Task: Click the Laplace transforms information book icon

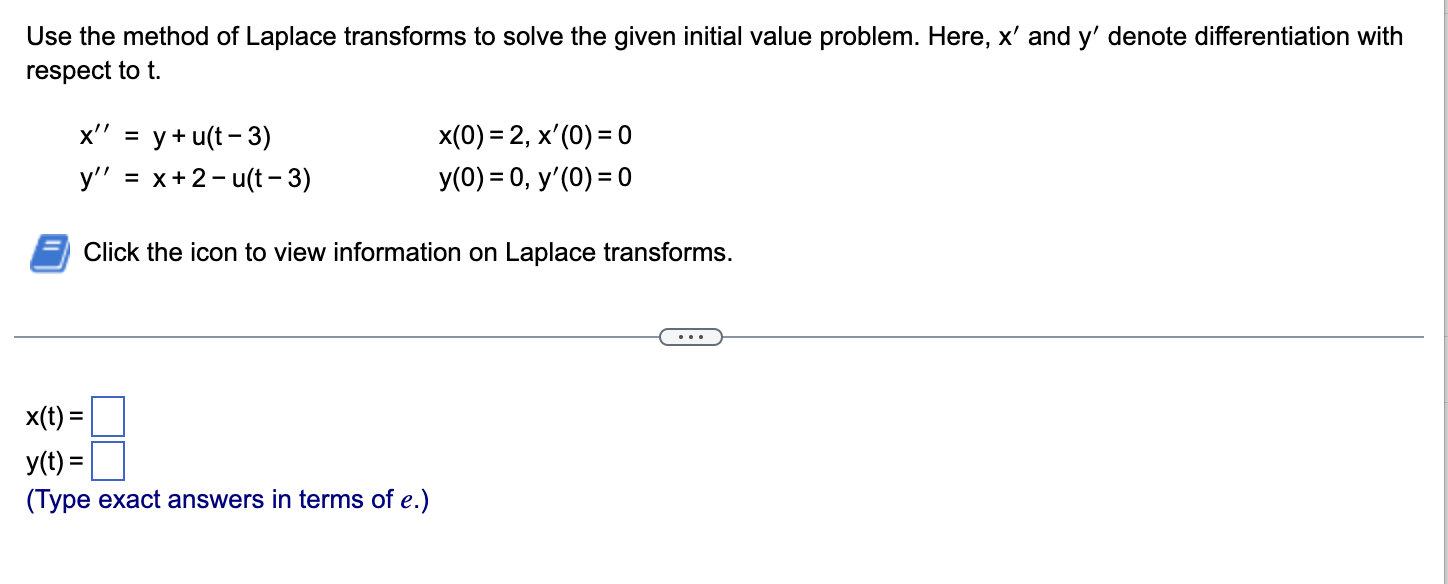Action: point(50,251)
